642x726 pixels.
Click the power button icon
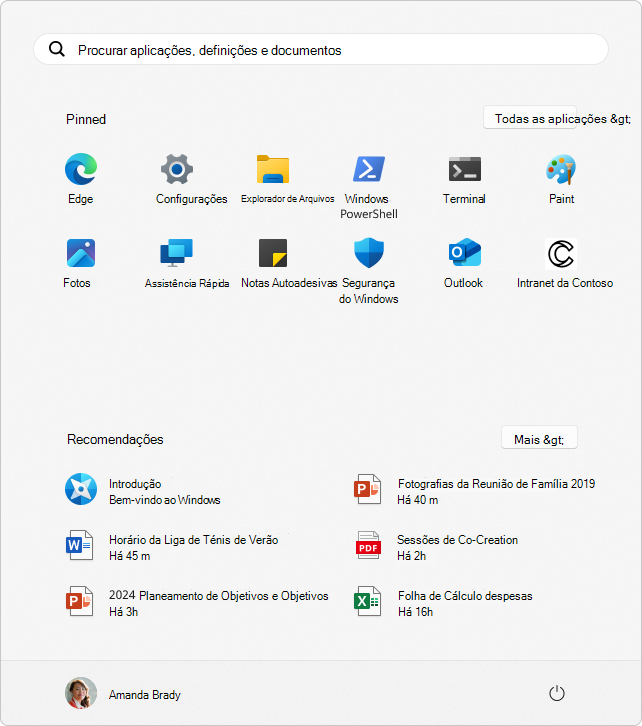click(x=557, y=693)
